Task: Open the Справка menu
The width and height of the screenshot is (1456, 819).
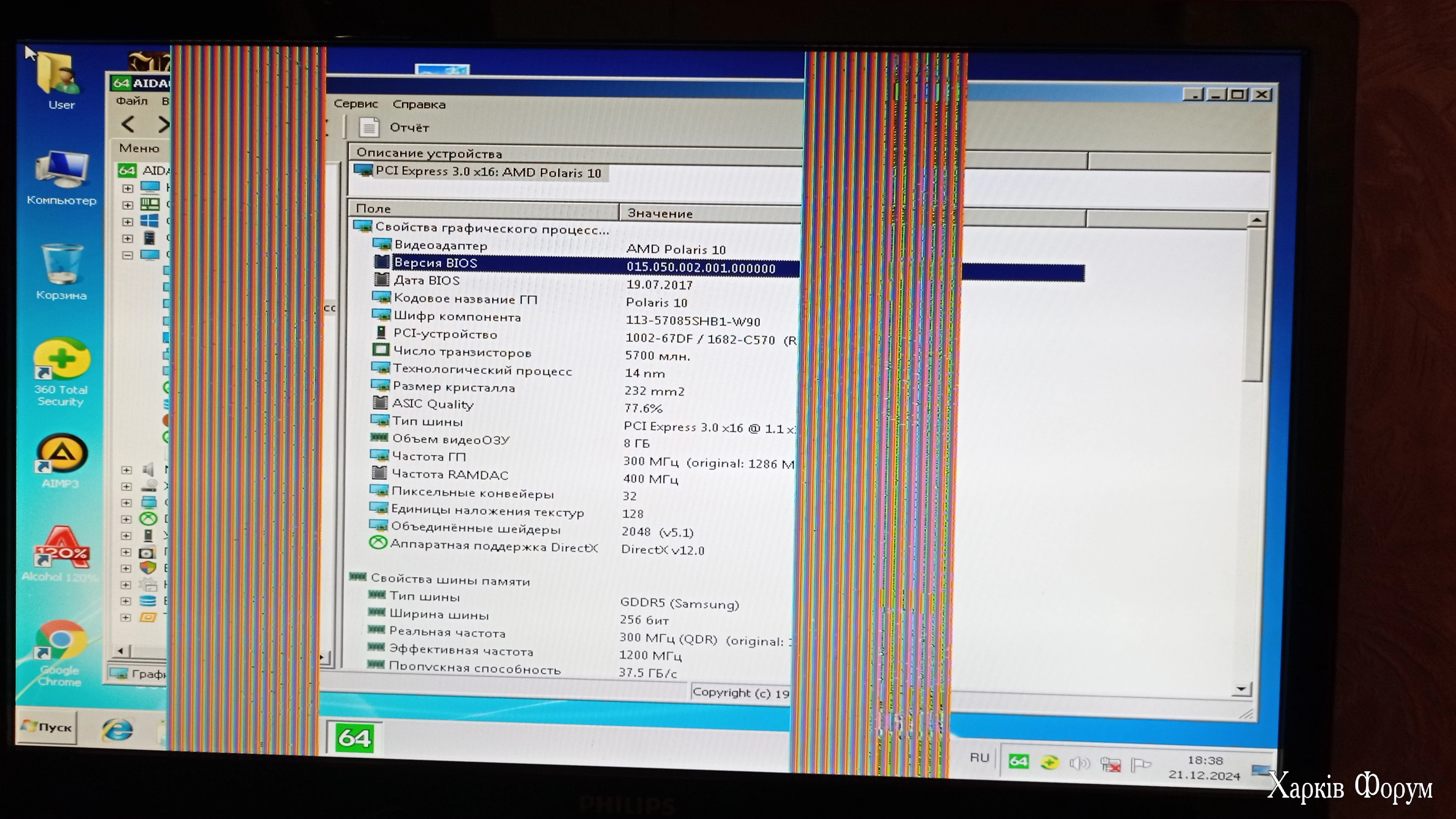Action: (419, 104)
